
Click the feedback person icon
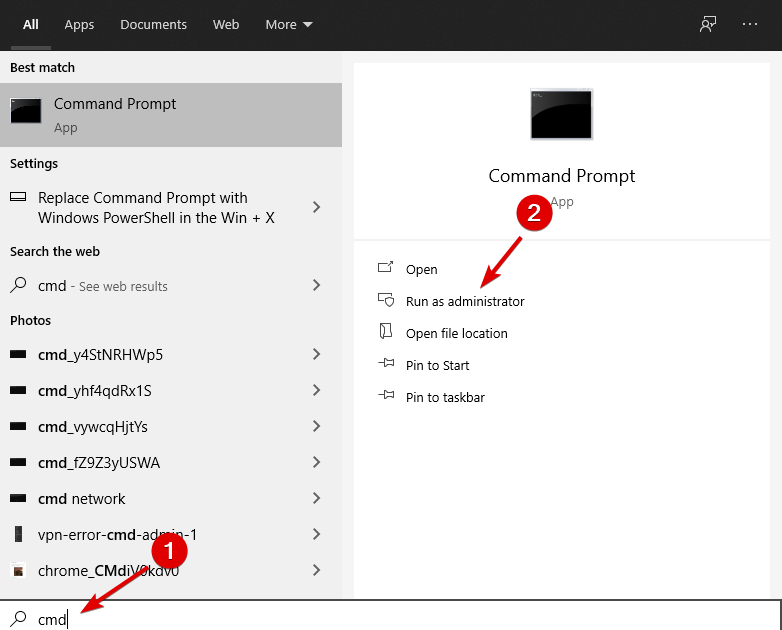tap(708, 24)
